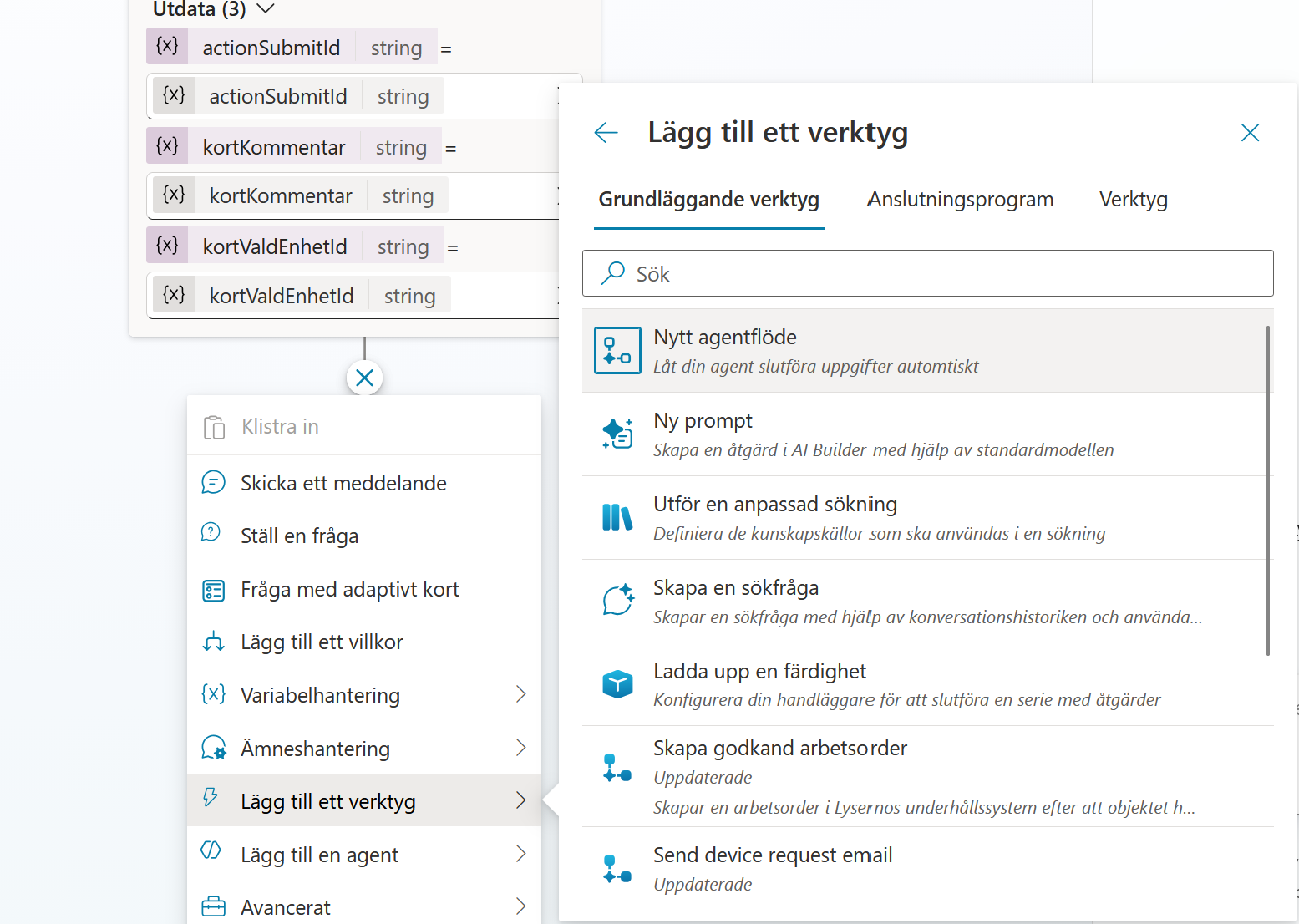Select the Nytt agentflöde tool title
This screenshot has height=924, width=1299.
(725, 337)
